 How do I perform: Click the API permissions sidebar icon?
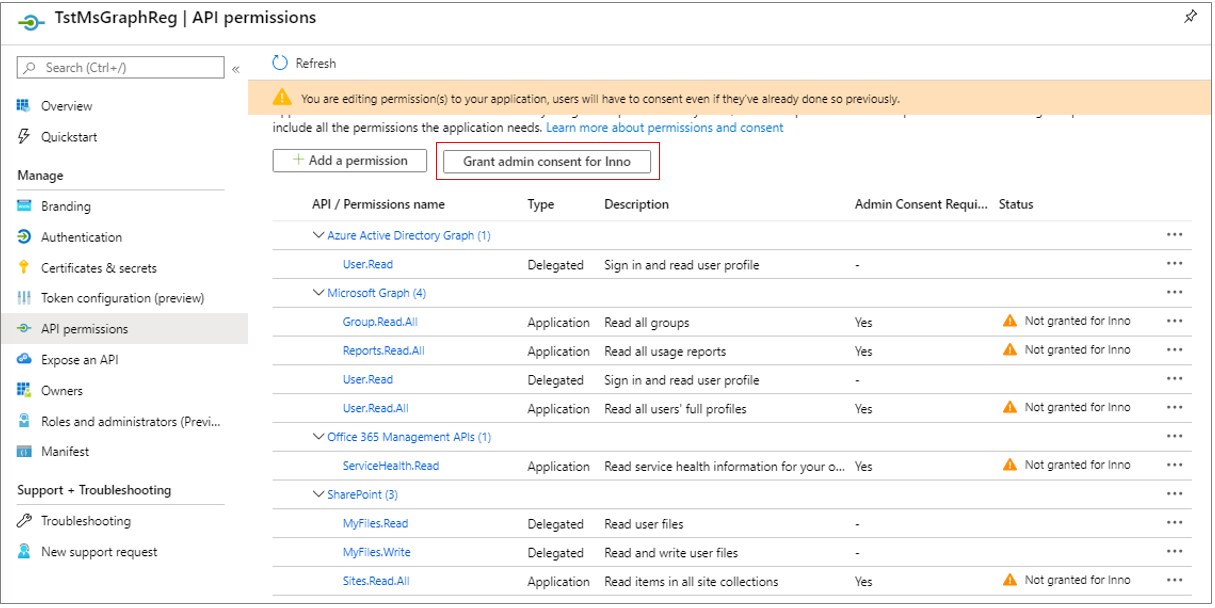[x=24, y=329]
